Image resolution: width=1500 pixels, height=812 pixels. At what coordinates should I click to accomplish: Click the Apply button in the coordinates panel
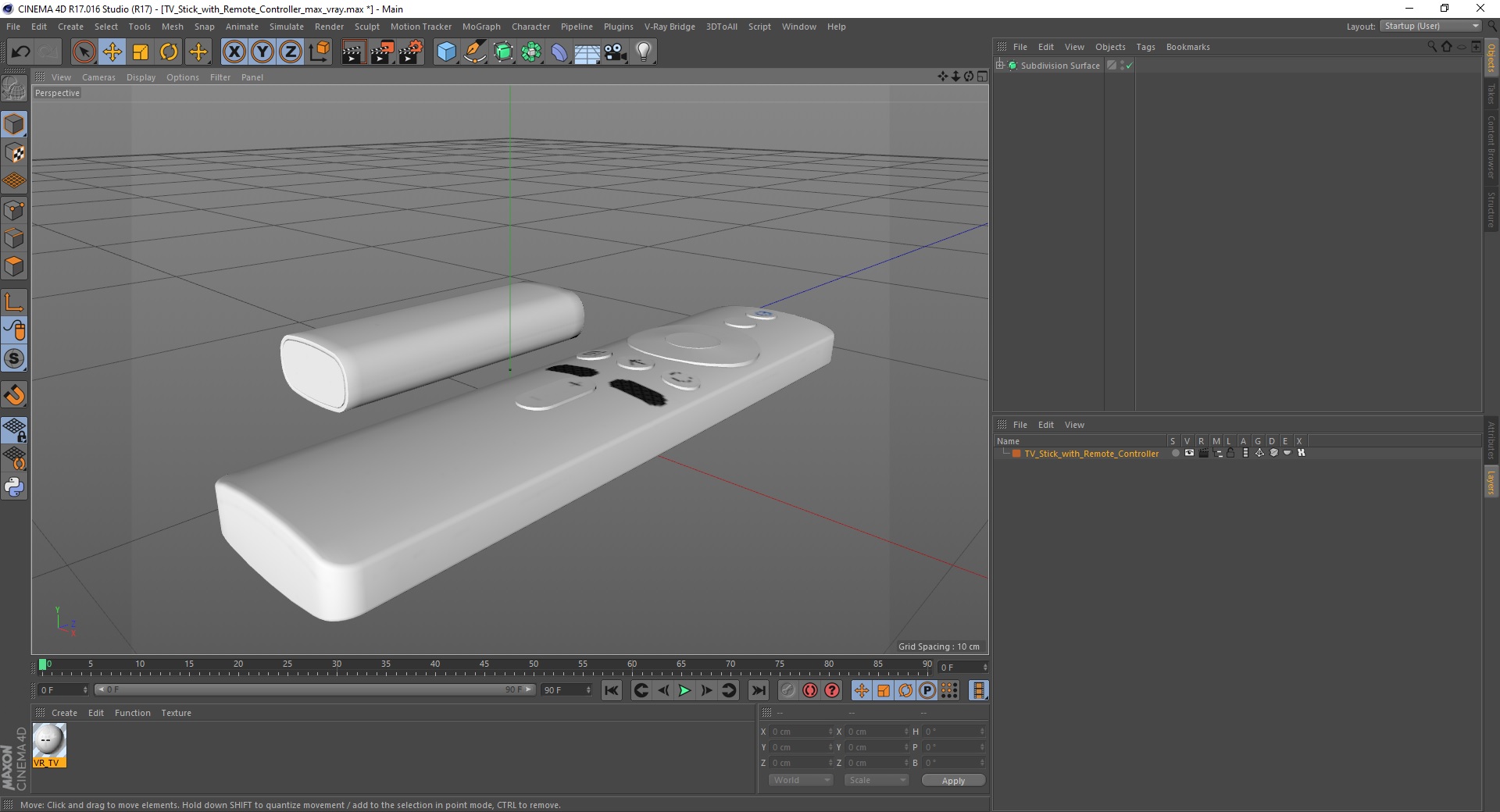(x=953, y=781)
